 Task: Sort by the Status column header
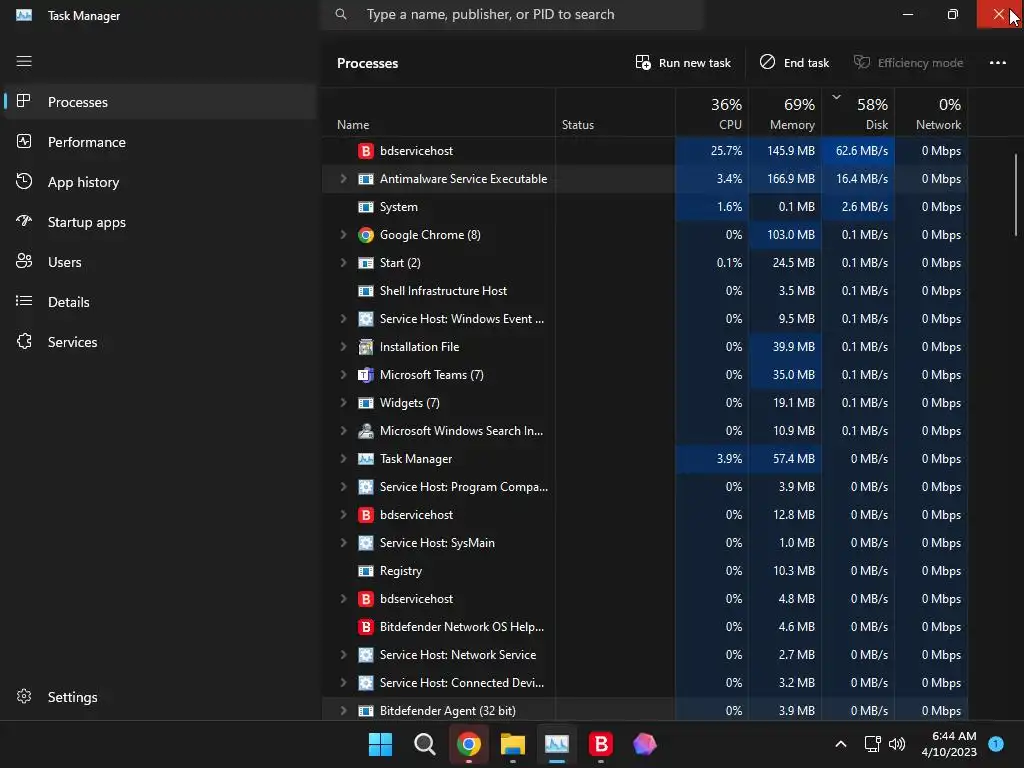click(x=615, y=113)
